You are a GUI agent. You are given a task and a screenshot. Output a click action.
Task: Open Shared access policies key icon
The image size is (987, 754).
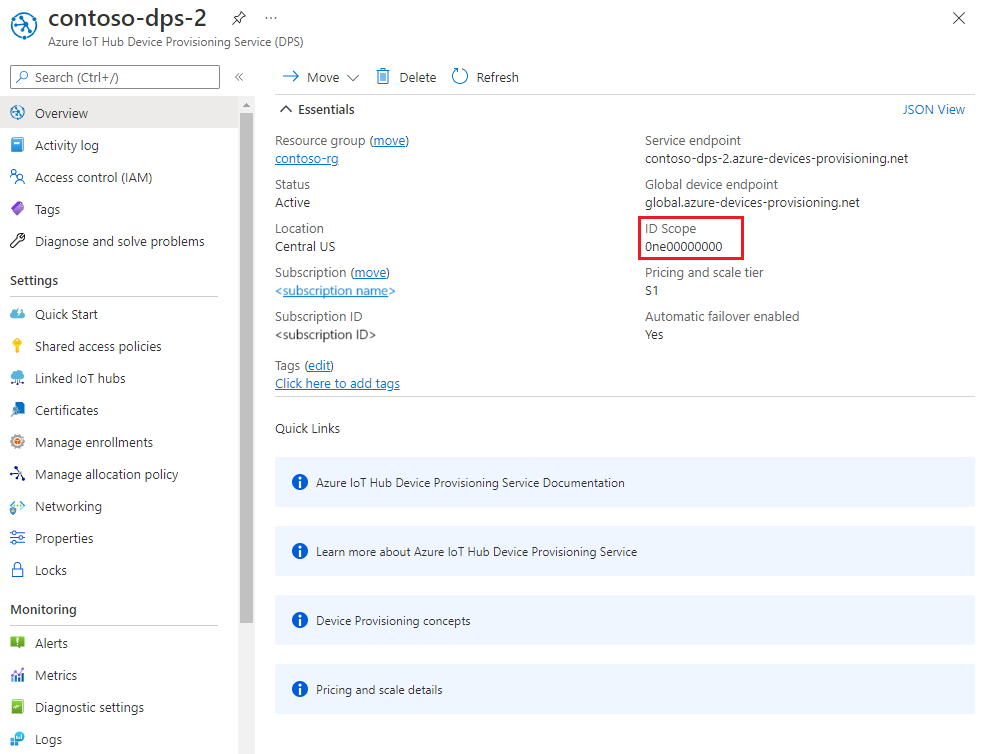[17, 346]
